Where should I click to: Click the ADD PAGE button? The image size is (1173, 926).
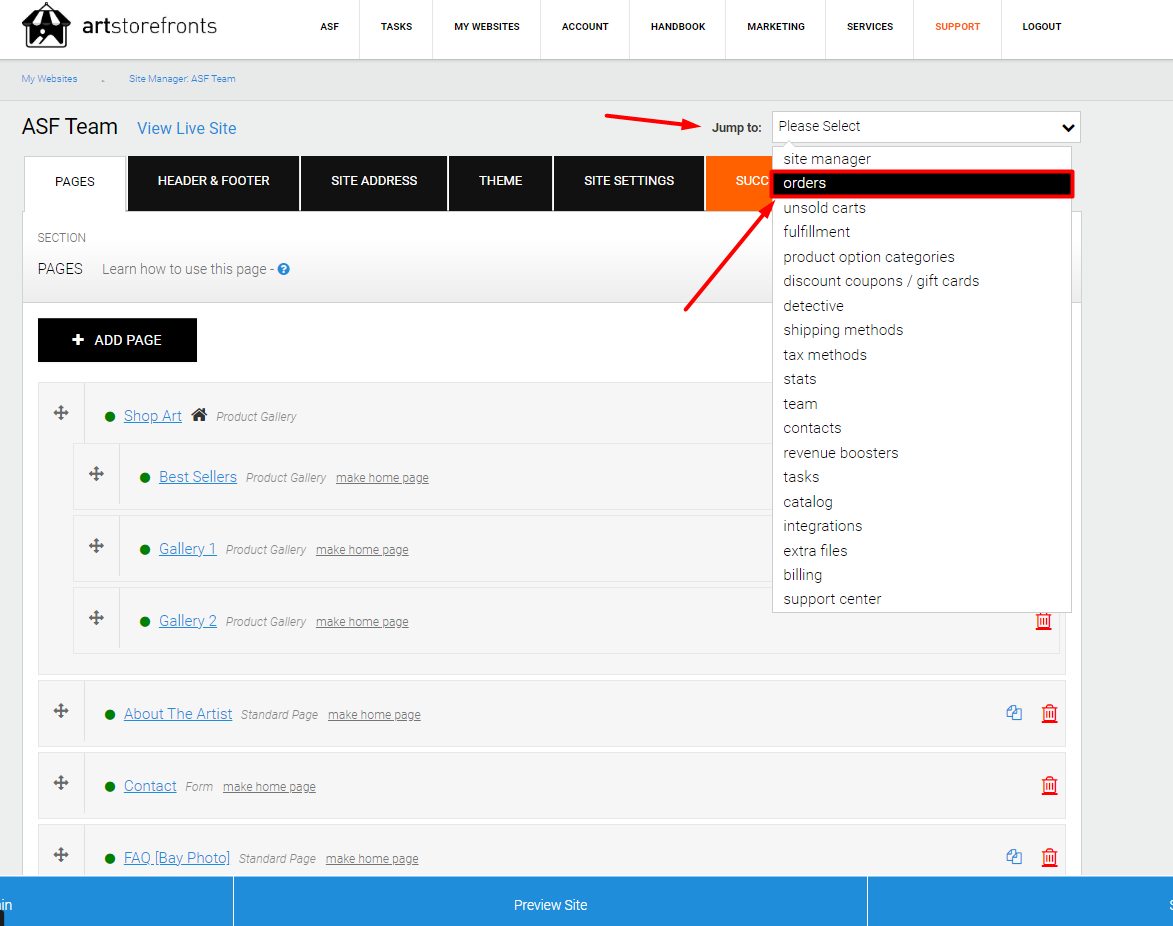coord(117,340)
